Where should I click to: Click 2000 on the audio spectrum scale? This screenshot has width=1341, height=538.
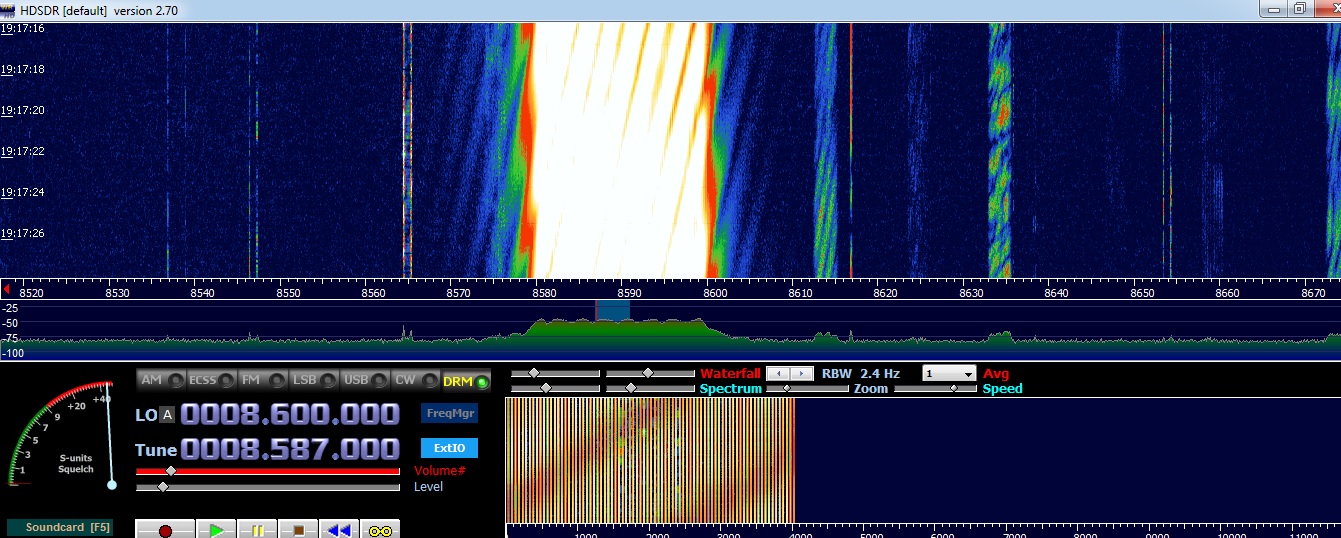pyautogui.click(x=657, y=534)
